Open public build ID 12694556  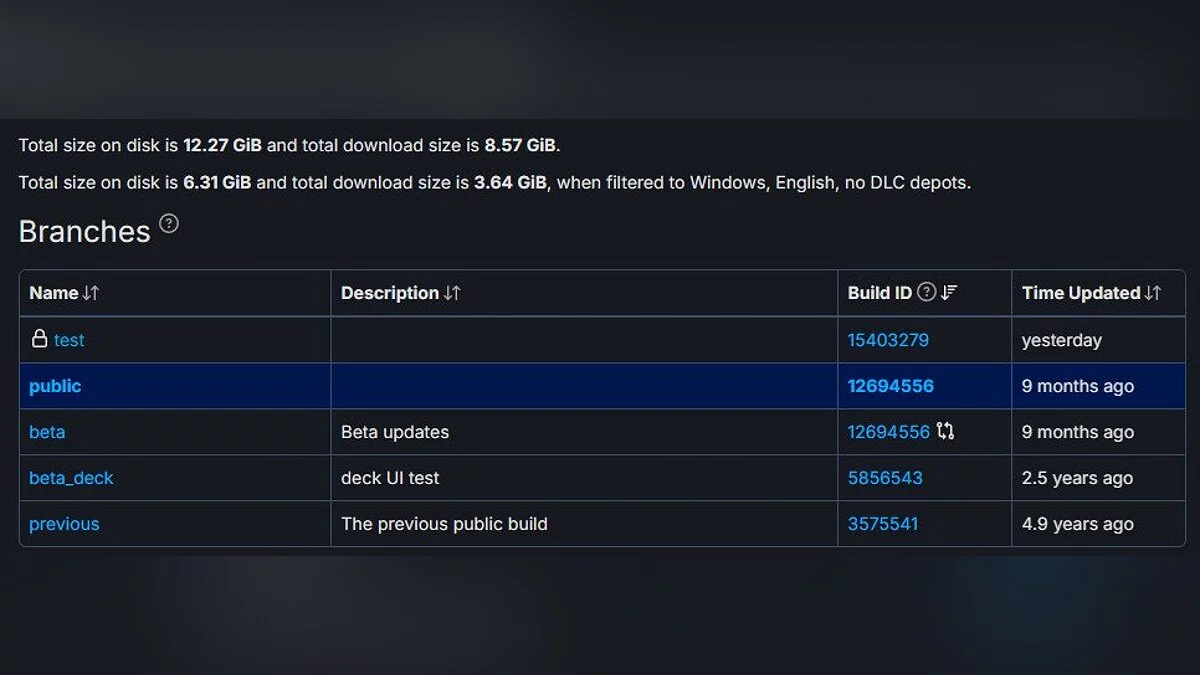890,386
